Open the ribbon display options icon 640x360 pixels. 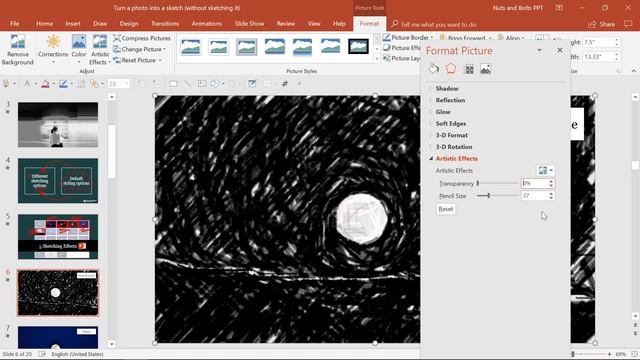click(x=559, y=8)
